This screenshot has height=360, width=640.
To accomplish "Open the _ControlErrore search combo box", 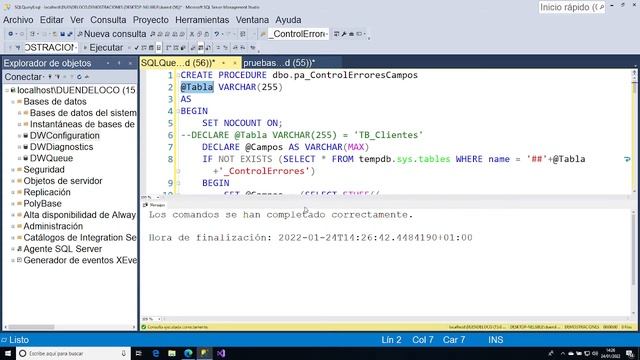I will 298,34.
